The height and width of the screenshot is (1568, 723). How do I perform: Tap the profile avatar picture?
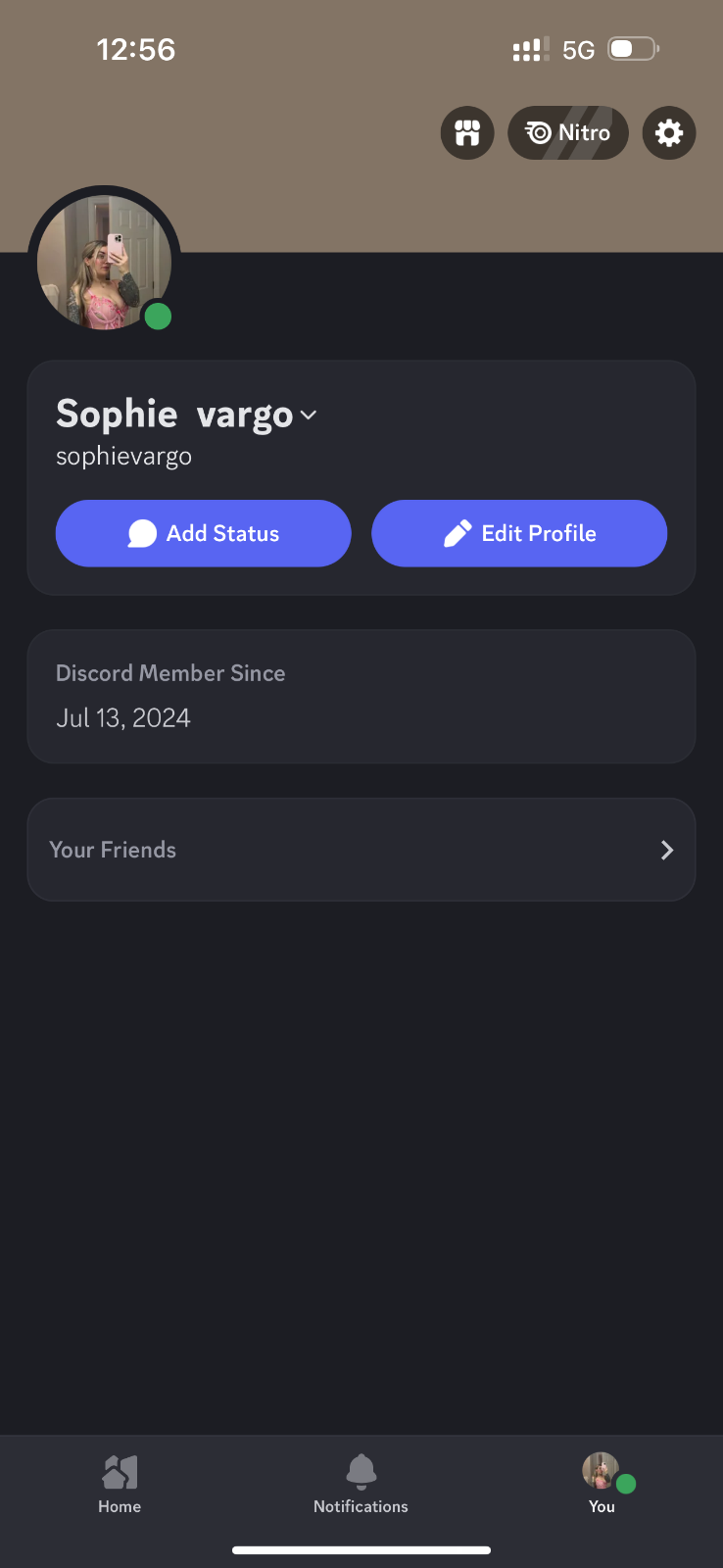click(103, 262)
